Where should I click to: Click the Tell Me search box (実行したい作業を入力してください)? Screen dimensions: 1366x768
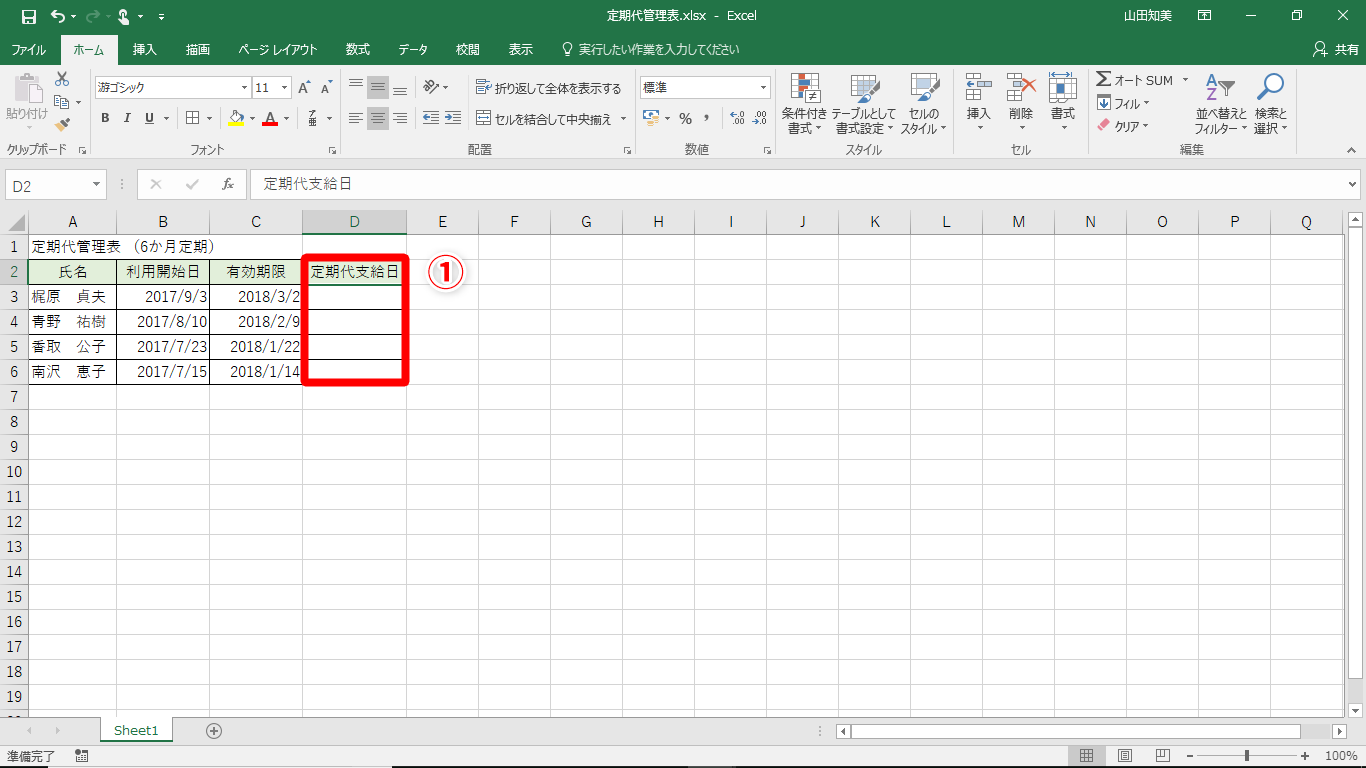click(x=651, y=49)
